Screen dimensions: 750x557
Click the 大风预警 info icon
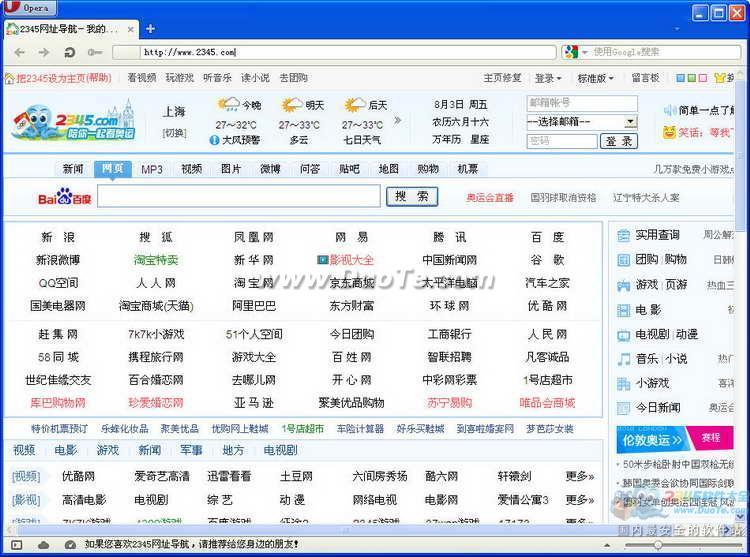point(214,140)
